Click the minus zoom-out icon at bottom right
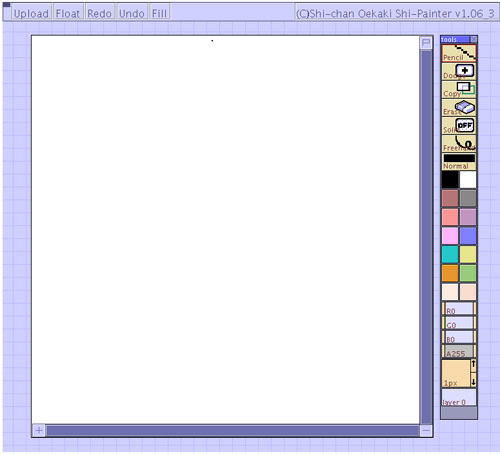Screen dimensions: 500x454 point(426,431)
